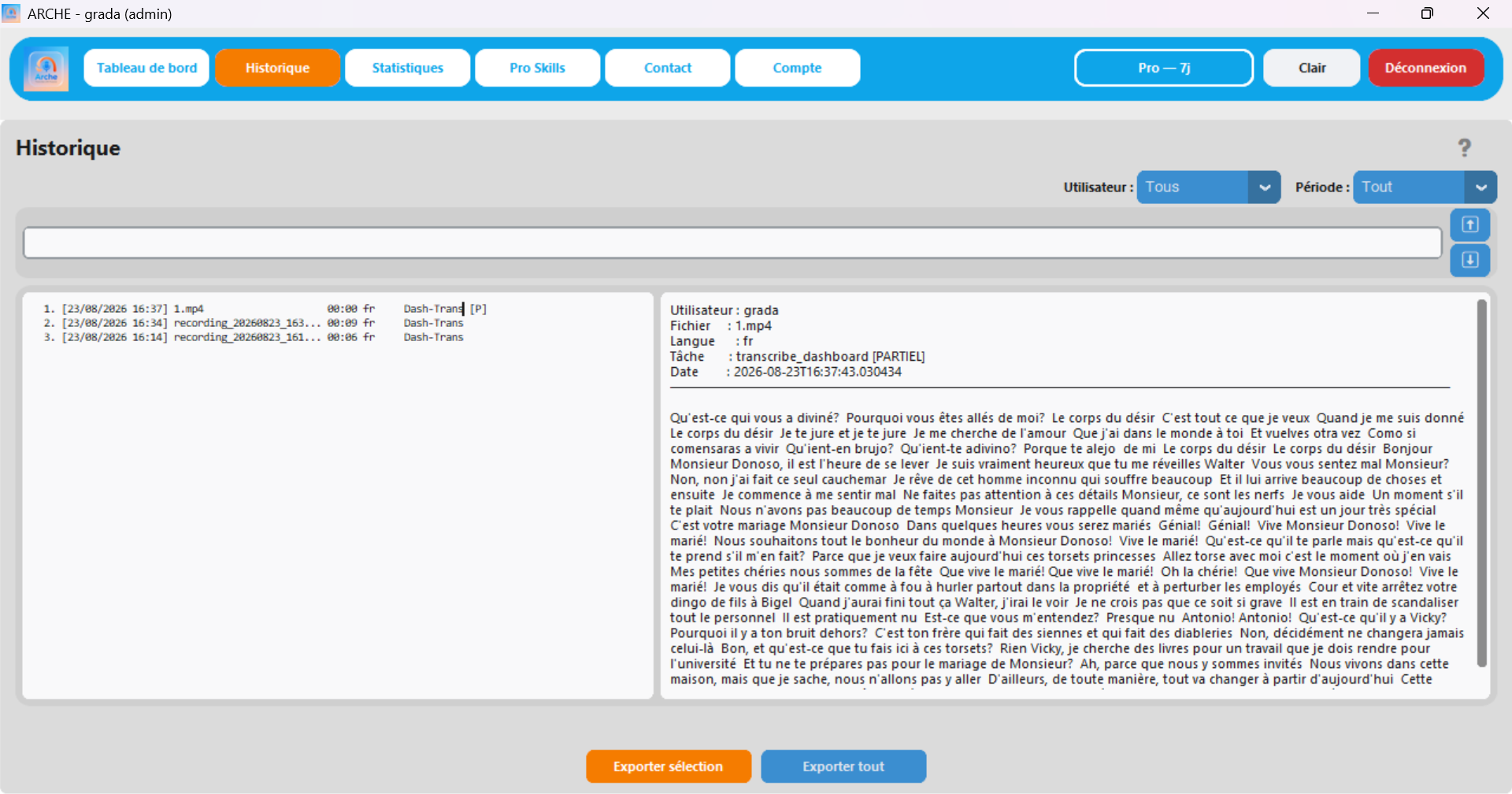Expand the Période dropdown arrow

click(1480, 187)
